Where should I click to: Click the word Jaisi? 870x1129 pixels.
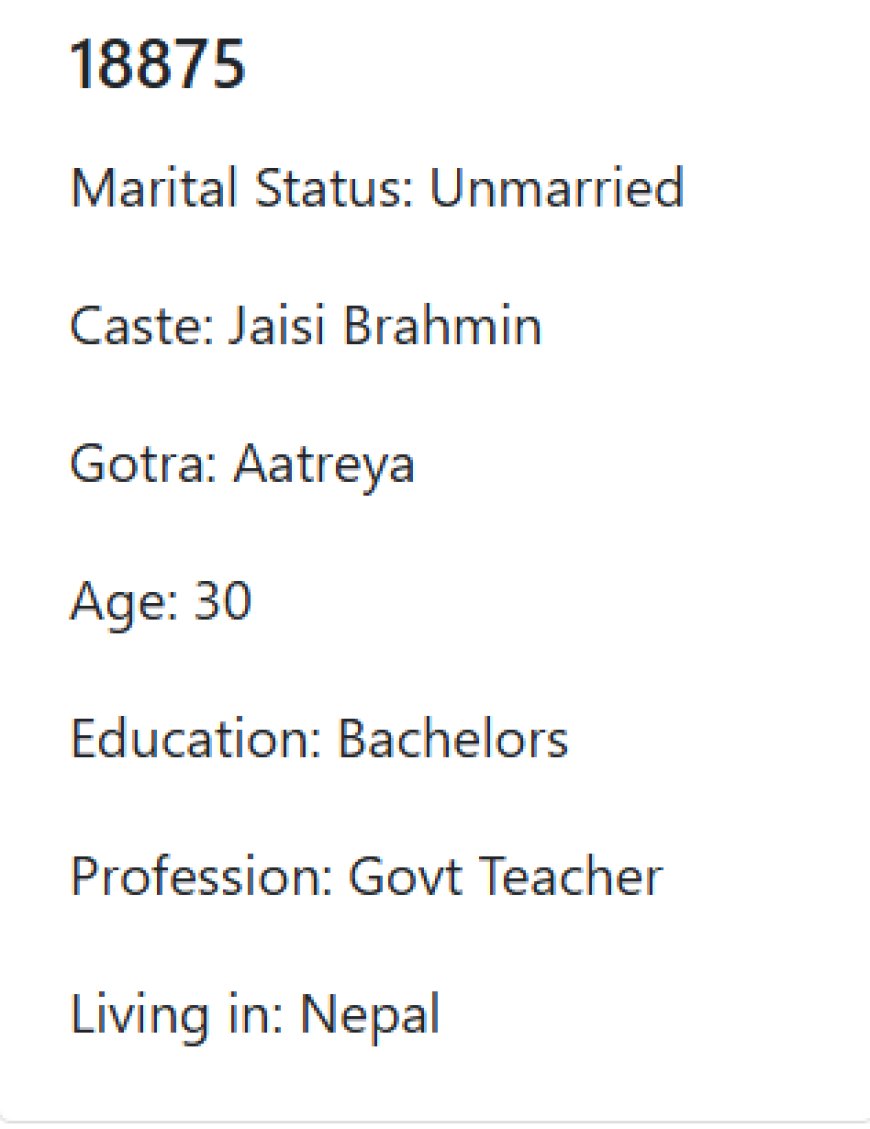(x=277, y=325)
